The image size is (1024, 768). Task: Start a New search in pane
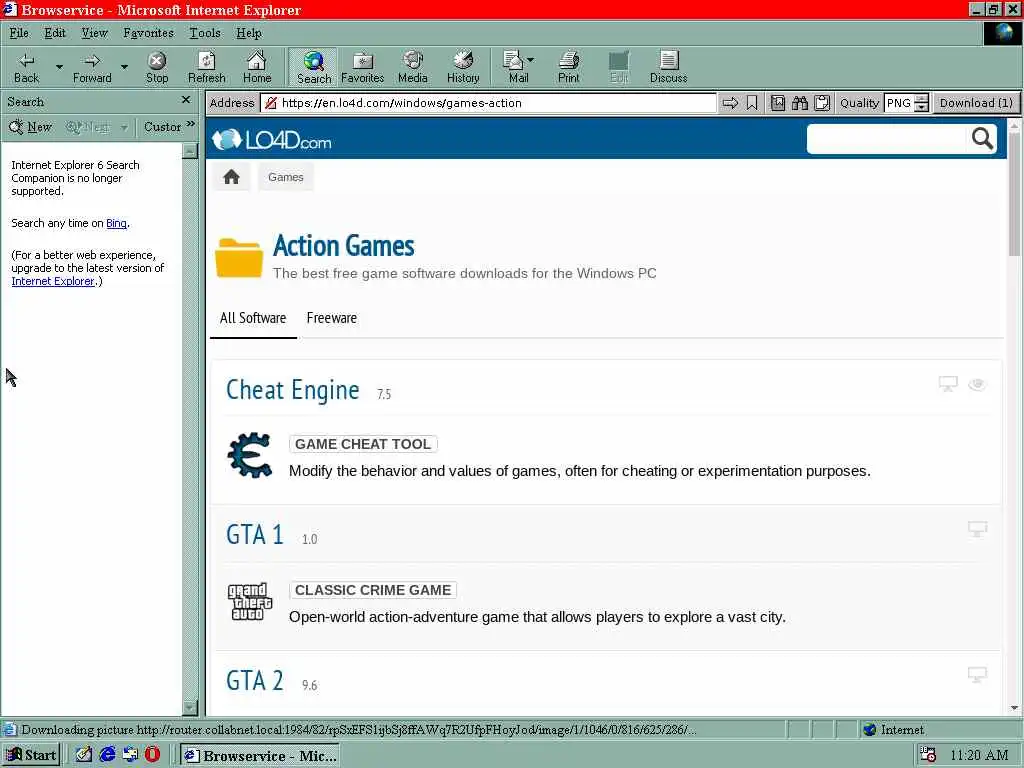31,127
